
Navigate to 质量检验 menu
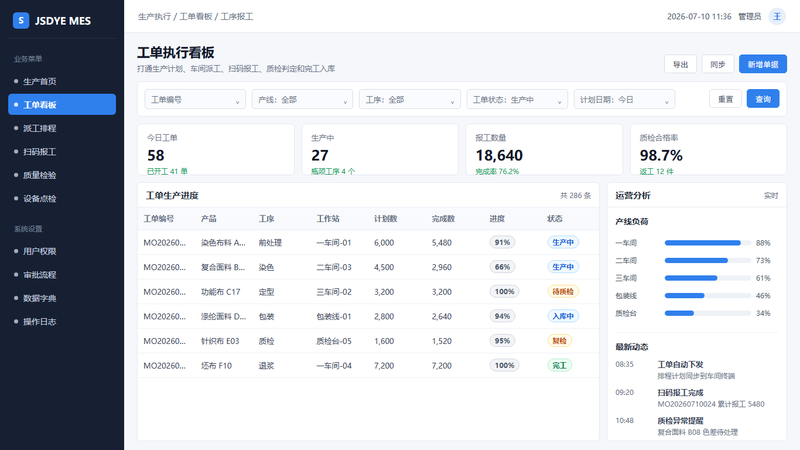tap(62, 175)
